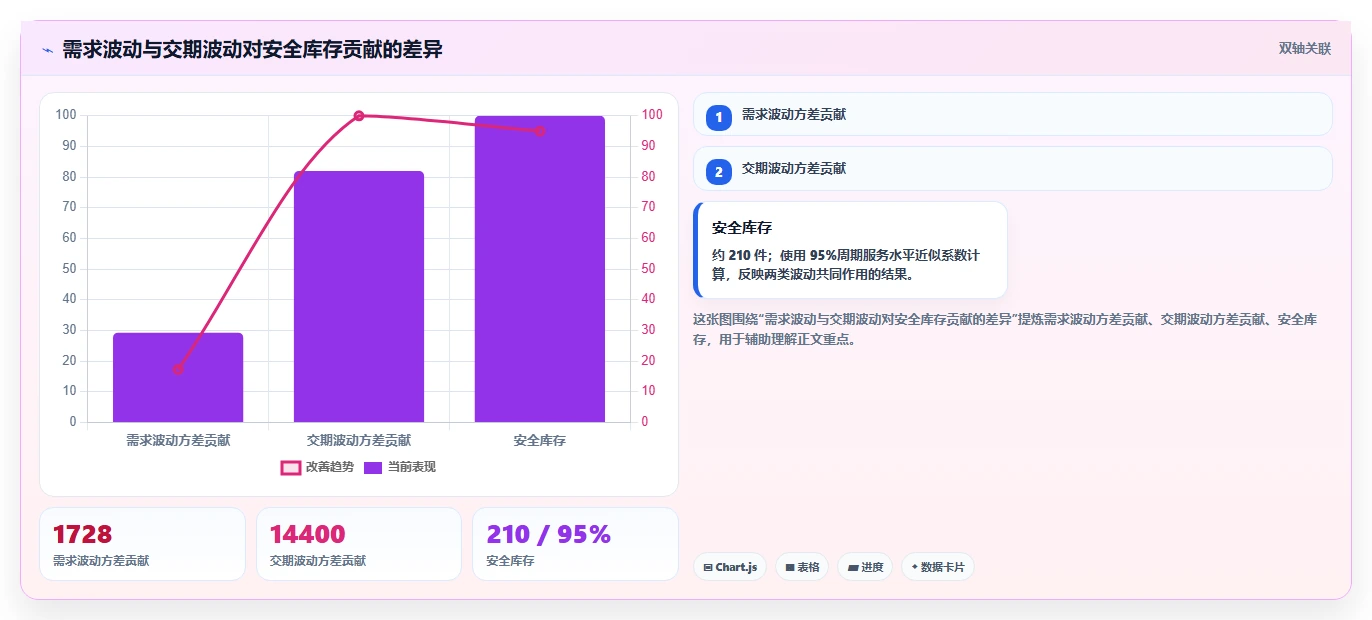This screenshot has height=620, width=1372.
Task: Click the trend line point above 安全库存
Action: 540,131
